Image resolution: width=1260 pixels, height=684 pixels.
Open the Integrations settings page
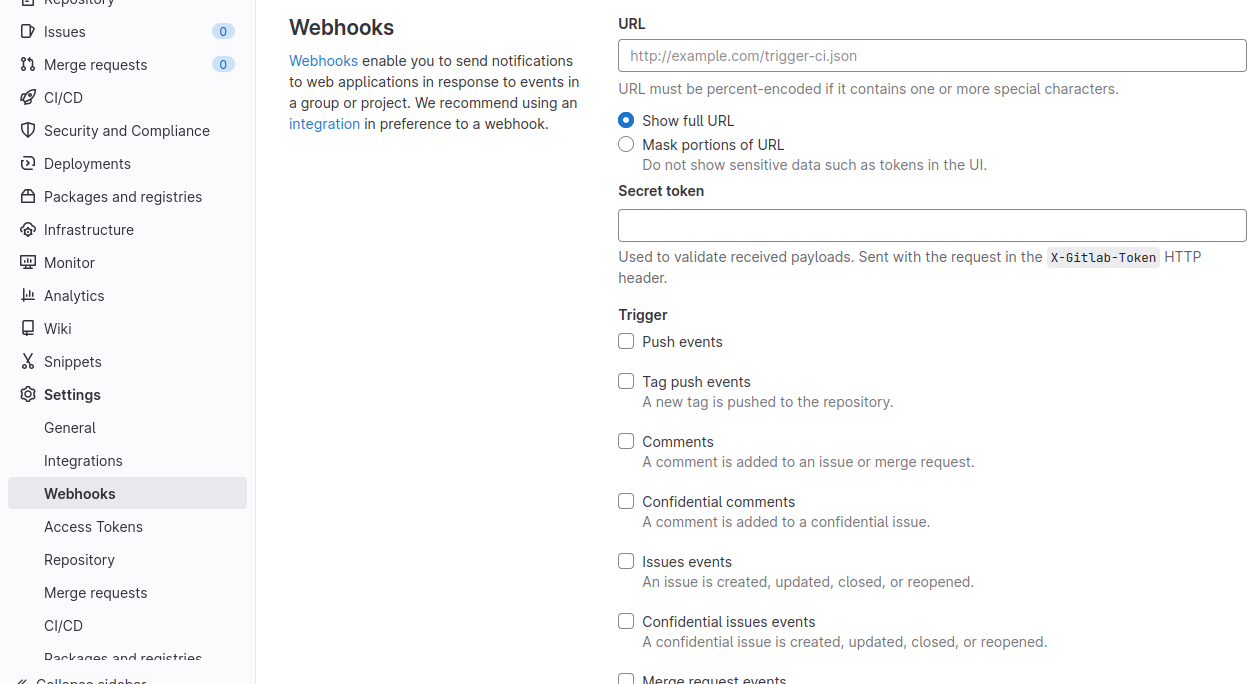(x=83, y=461)
